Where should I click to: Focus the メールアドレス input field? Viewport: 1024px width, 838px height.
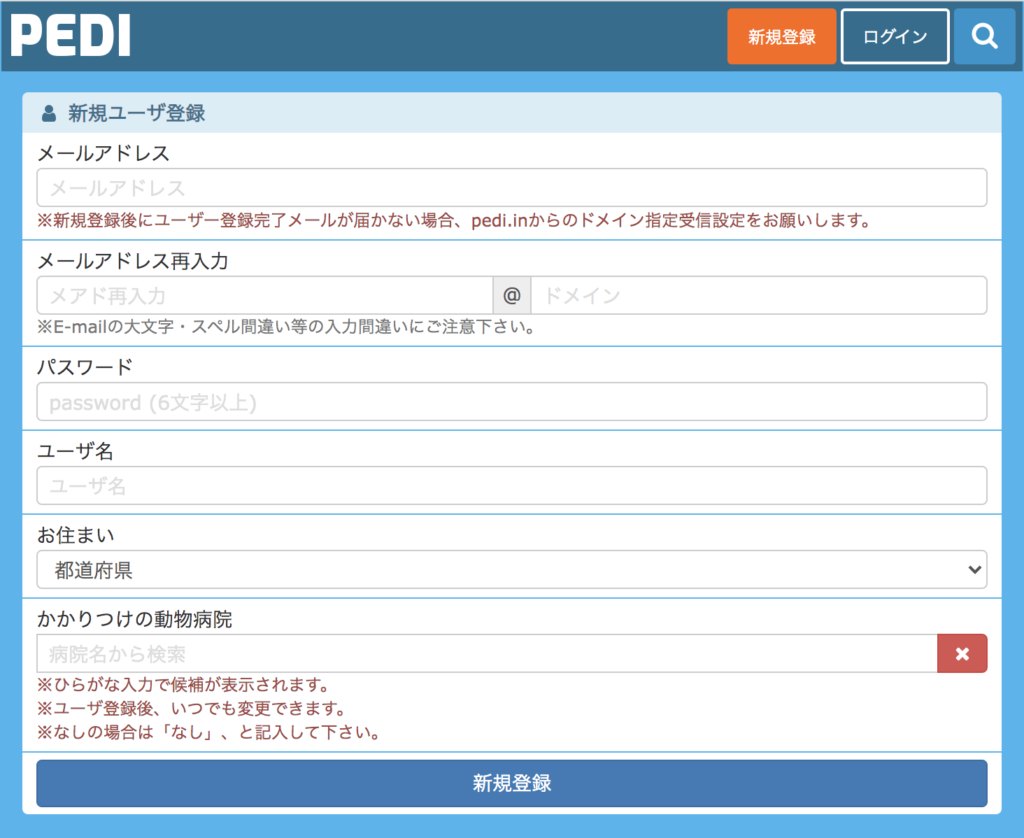511,188
